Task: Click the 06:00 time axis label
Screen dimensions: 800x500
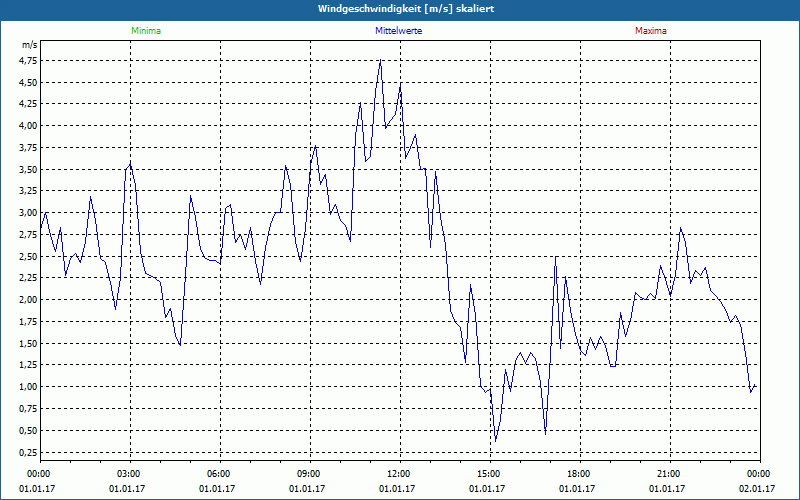Action: 220,474
